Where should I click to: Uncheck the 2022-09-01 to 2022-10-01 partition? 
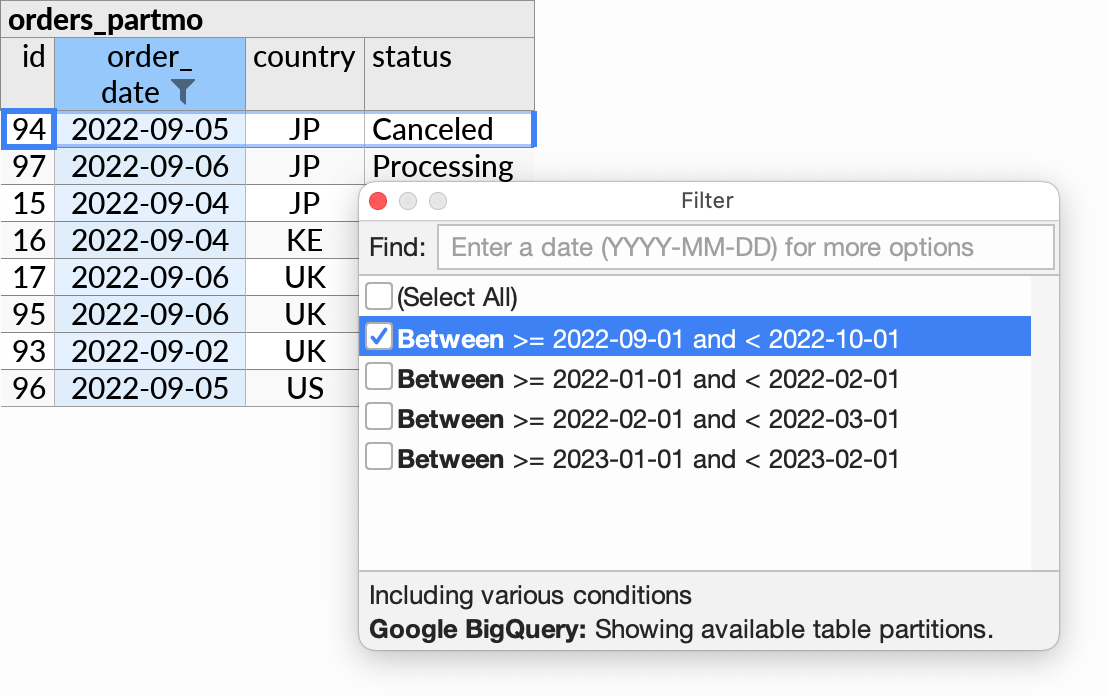tap(379, 339)
